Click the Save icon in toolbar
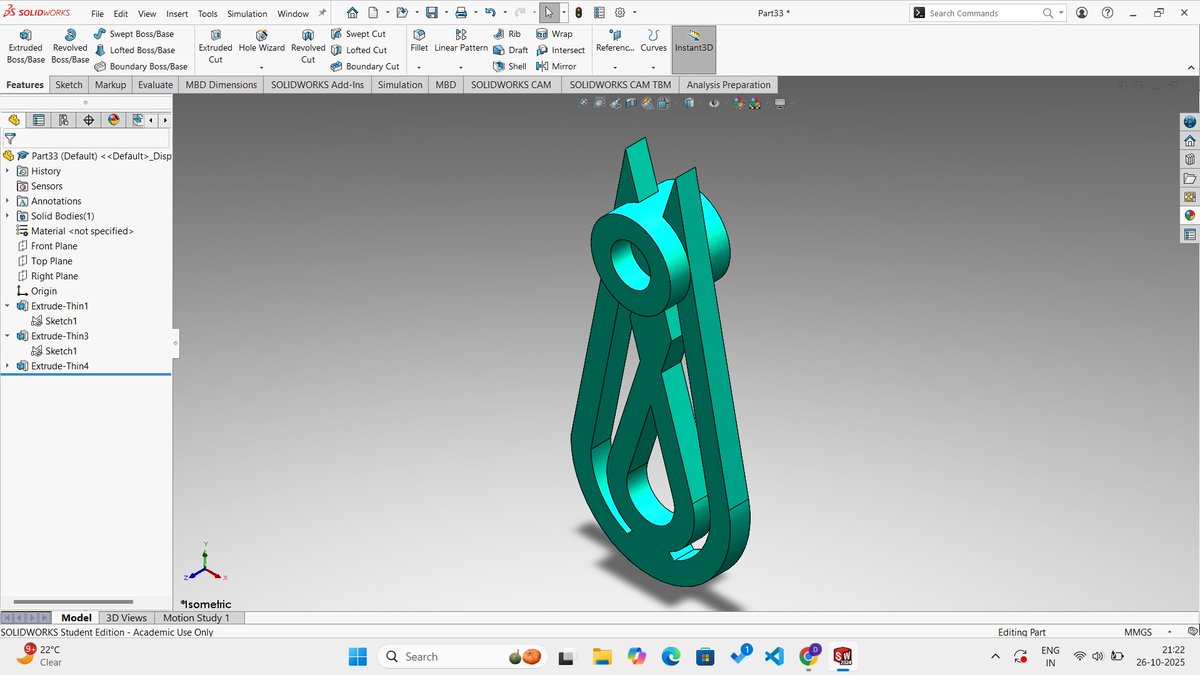The height and width of the screenshot is (675, 1200). coord(431,13)
